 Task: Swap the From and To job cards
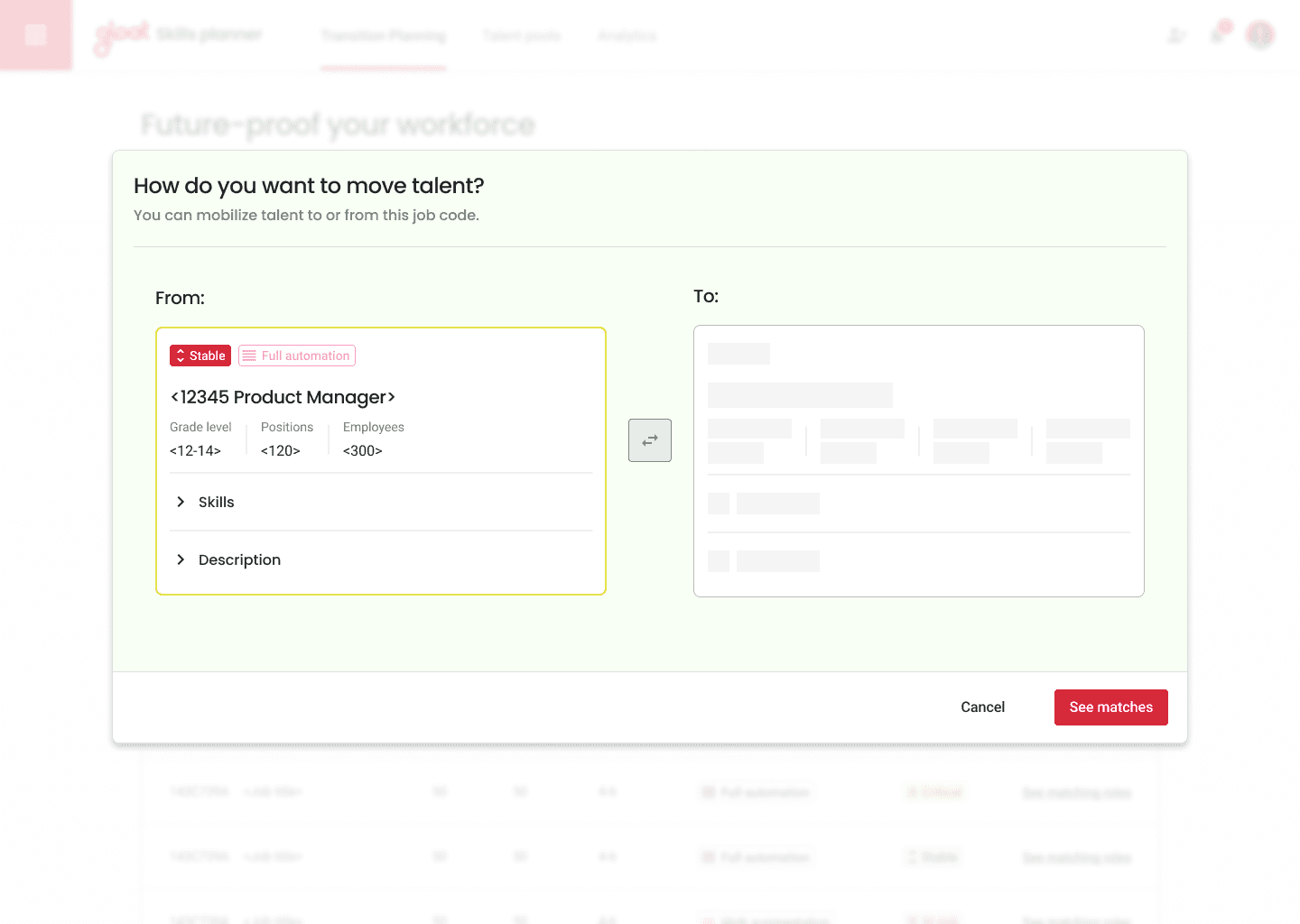(x=650, y=440)
